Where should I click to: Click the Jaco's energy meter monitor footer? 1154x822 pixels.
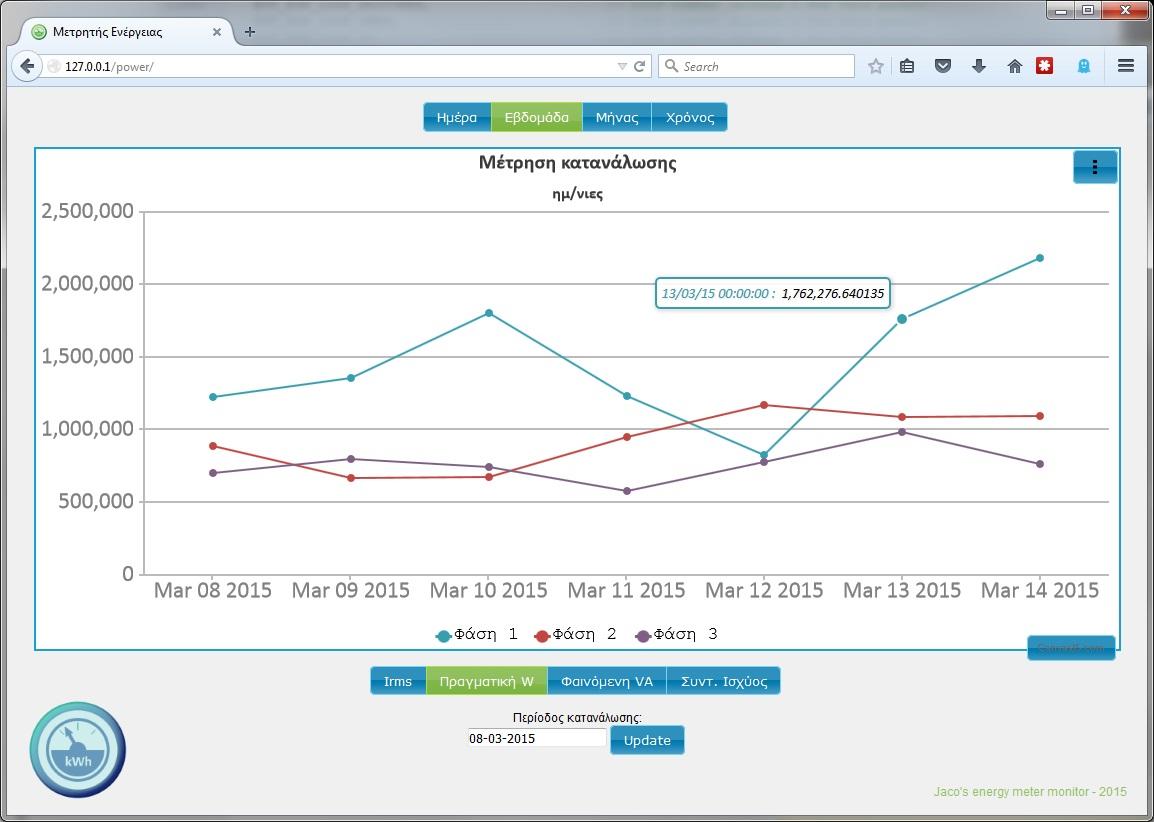tap(1030, 792)
